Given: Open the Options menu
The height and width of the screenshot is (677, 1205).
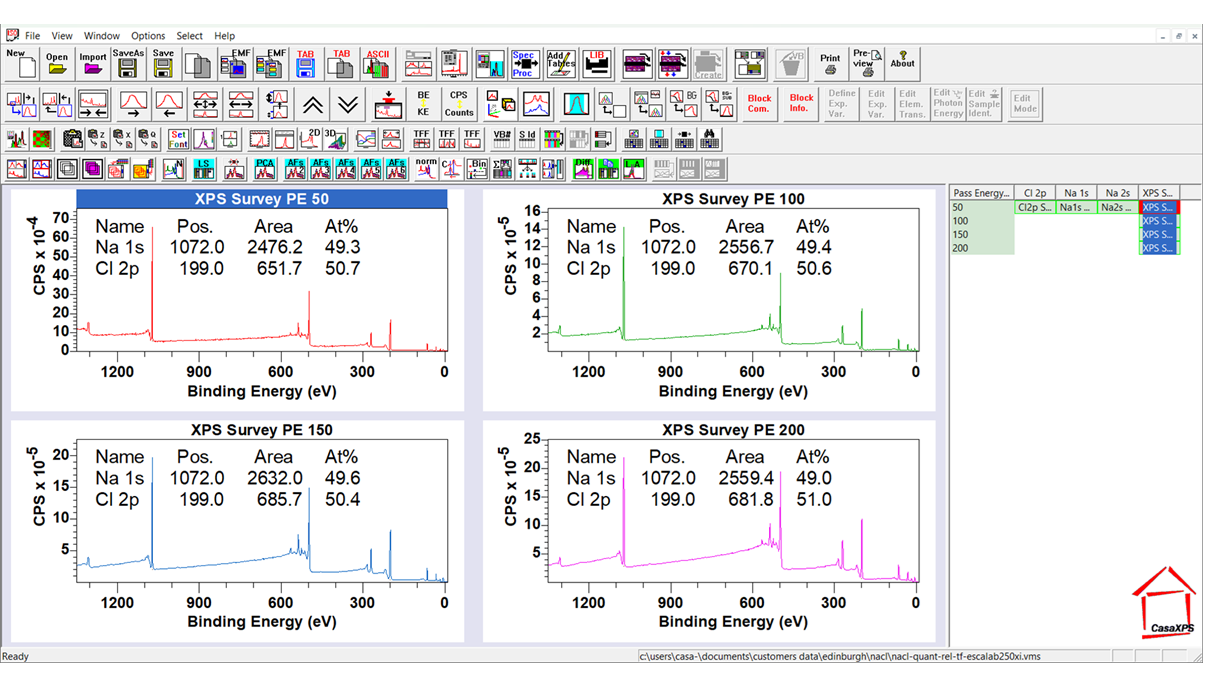Looking at the screenshot, I should pyautogui.click(x=147, y=35).
